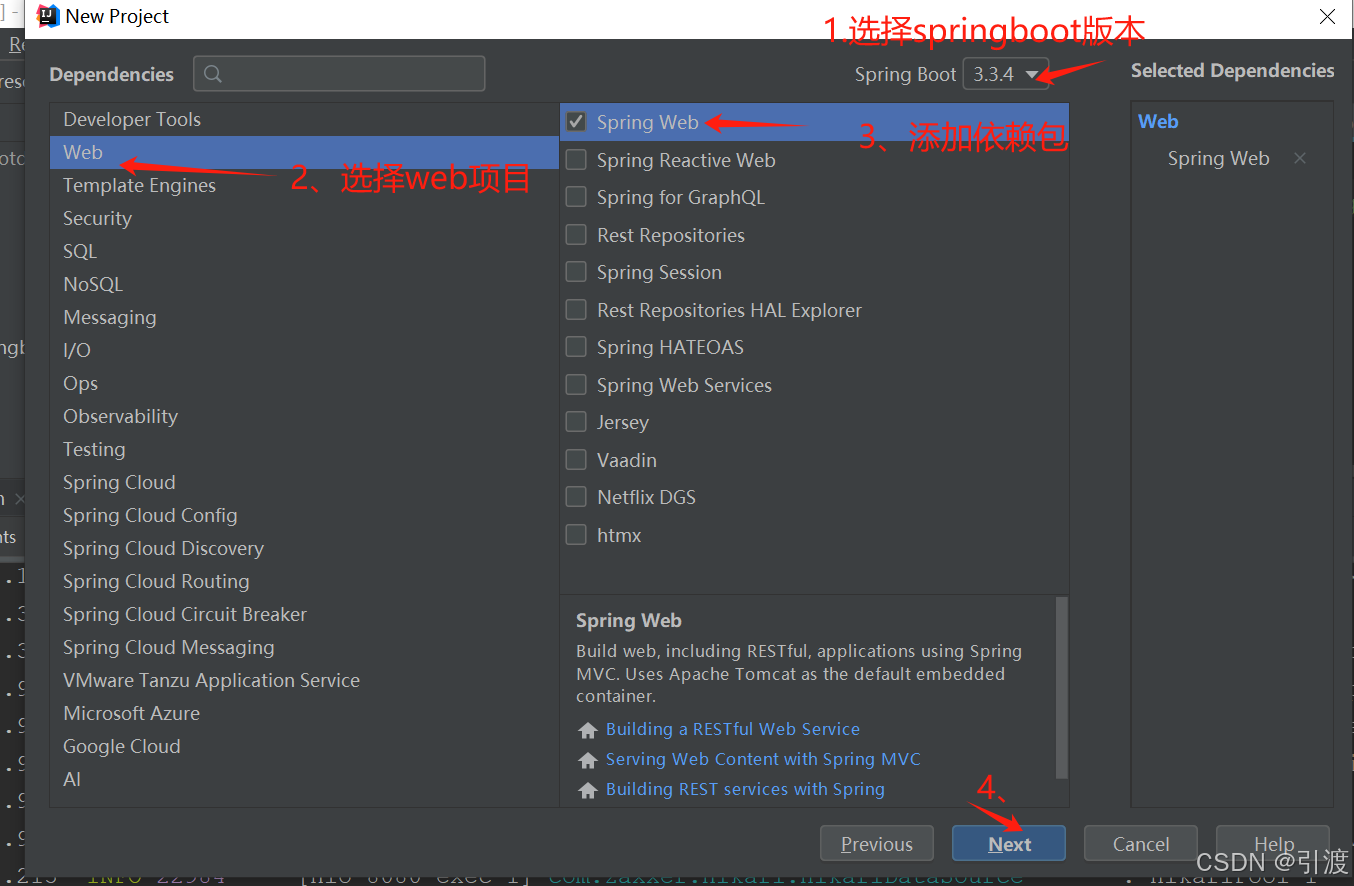
Task: Check Rest Repositories HAL Explorer
Action: pos(576,310)
